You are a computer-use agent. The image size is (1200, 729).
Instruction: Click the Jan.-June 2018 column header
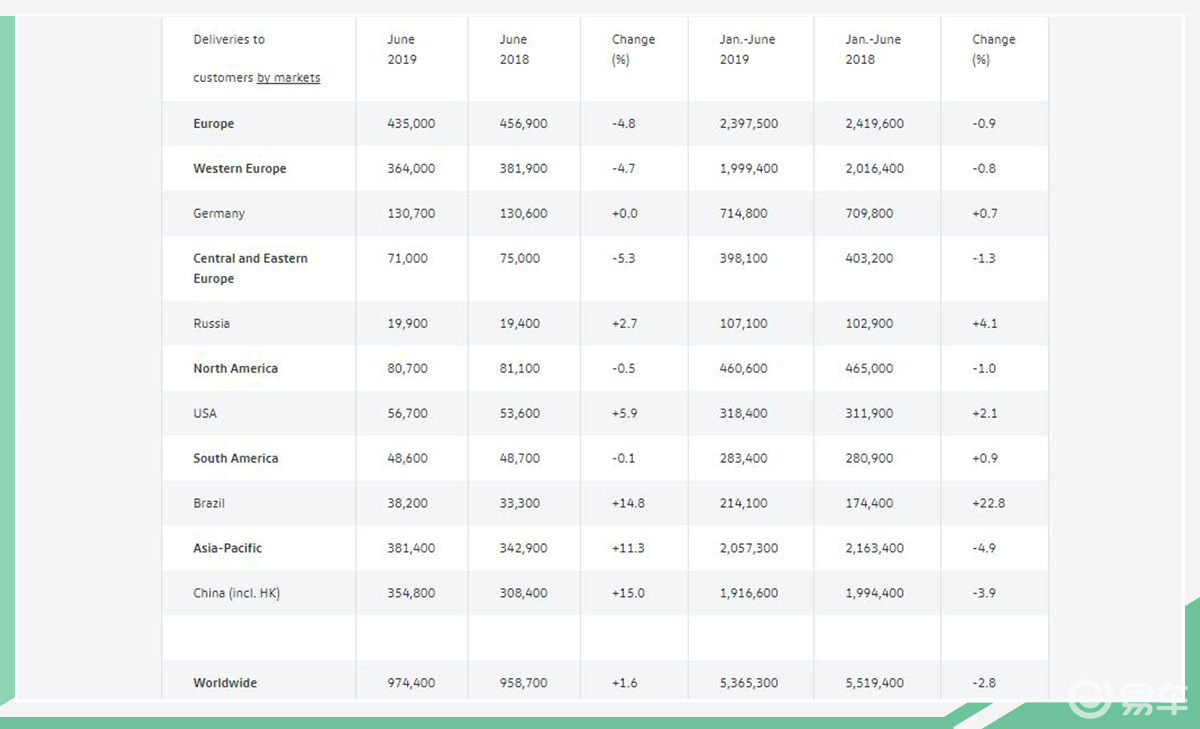(x=873, y=49)
